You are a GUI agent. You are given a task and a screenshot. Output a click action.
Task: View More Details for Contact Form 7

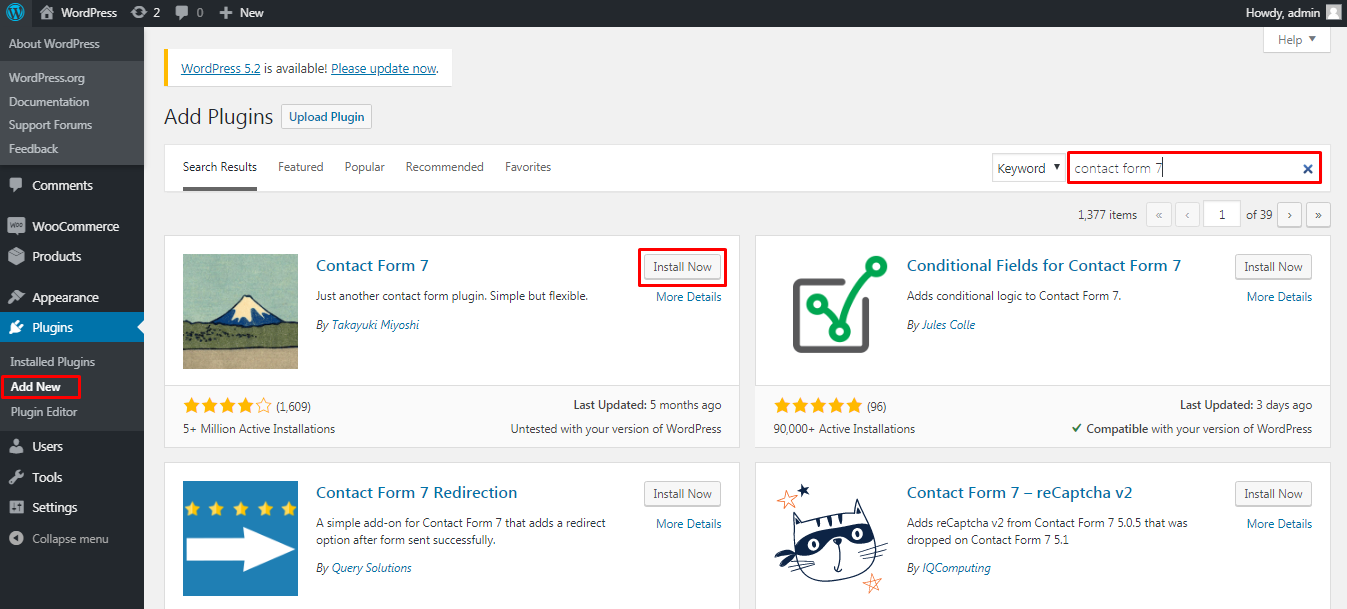(x=688, y=297)
